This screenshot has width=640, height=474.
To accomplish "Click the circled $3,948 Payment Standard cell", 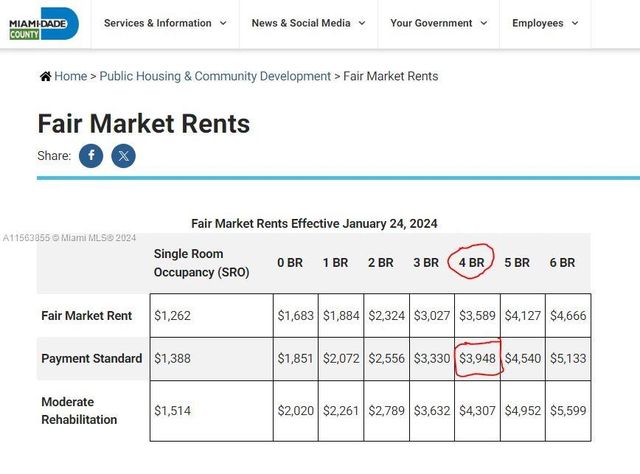I will (x=478, y=358).
